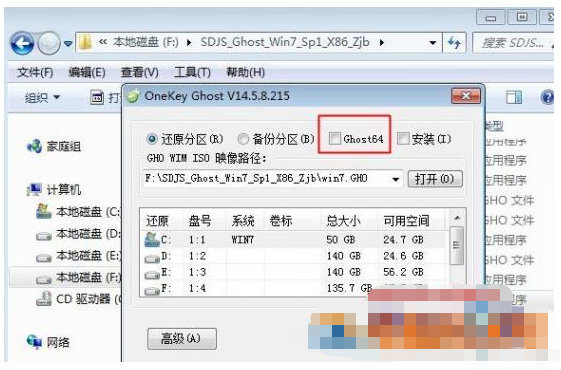The height and width of the screenshot is (370, 561).
Task: Open the 文件(F) menu
Action: tap(35, 73)
